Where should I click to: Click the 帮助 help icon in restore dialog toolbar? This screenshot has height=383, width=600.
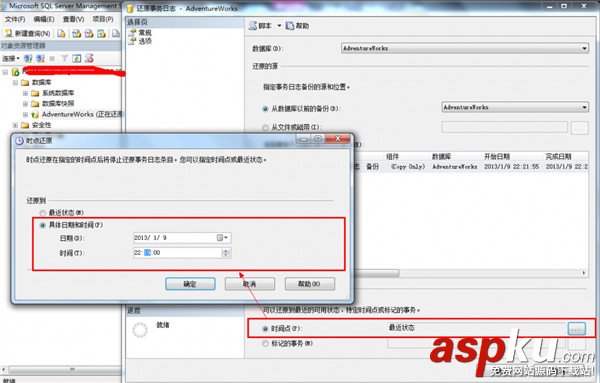tap(290, 26)
